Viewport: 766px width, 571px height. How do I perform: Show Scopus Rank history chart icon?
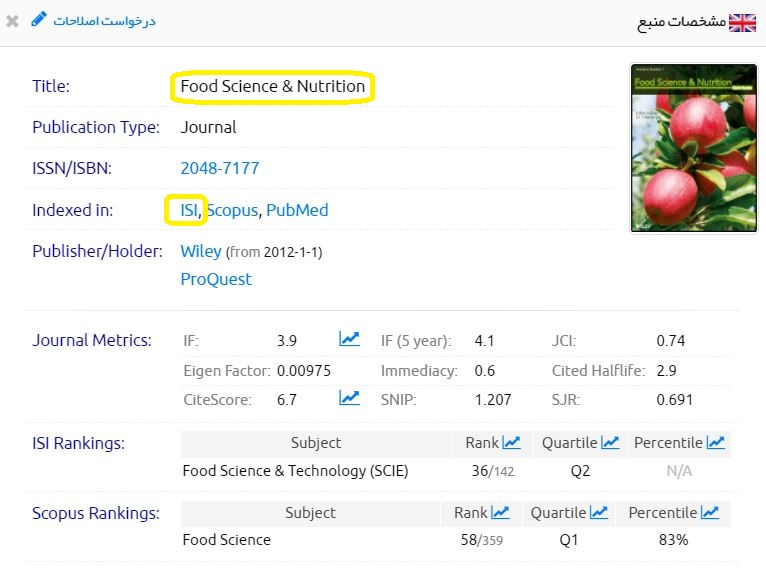point(500,512)
